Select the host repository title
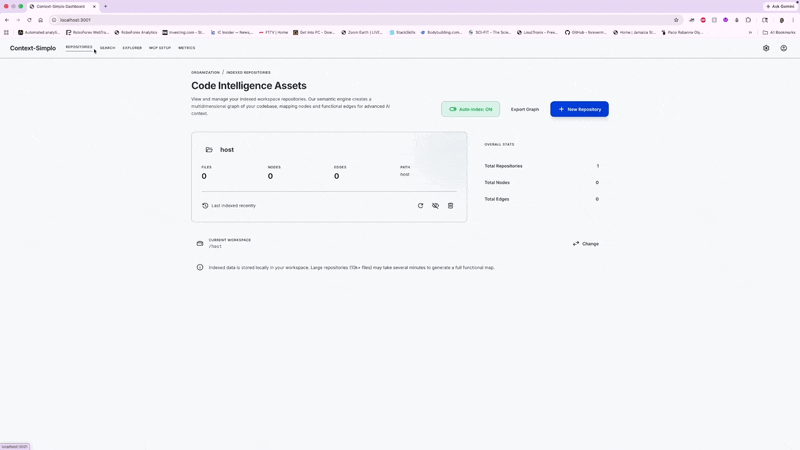Viewport: 800px width, 450px height. pyautogui.click(x=227, y=149)
